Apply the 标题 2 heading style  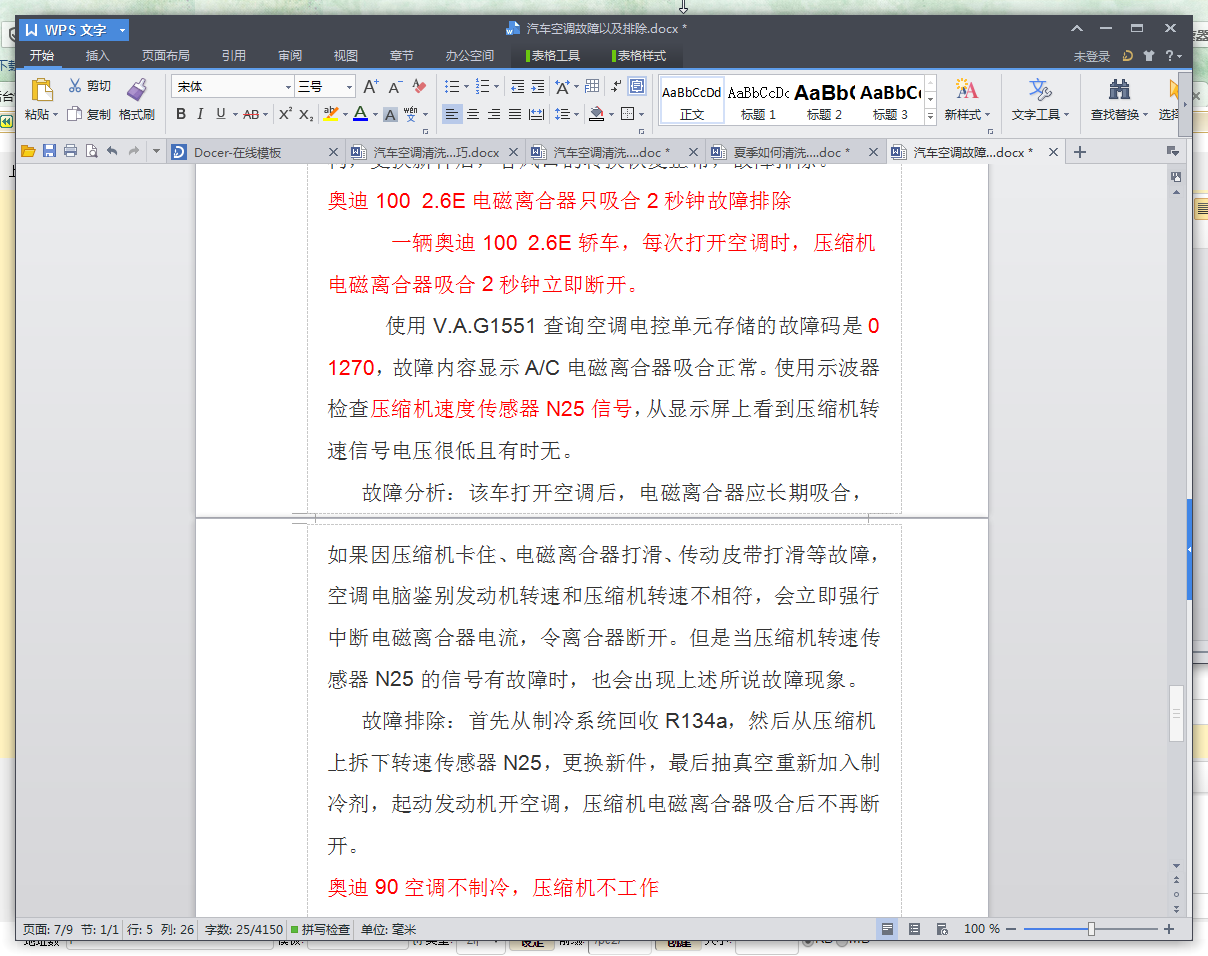[824, 100]
